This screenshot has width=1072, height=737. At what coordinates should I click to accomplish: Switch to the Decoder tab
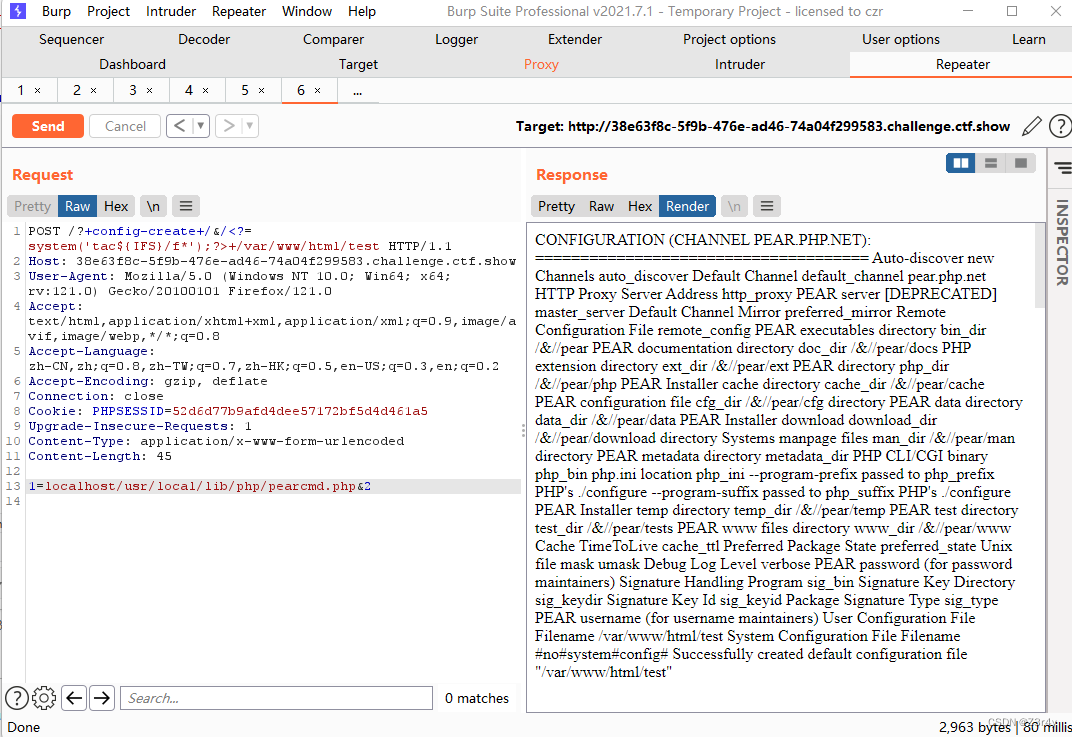pyautogui.click(x=204, y=40)
